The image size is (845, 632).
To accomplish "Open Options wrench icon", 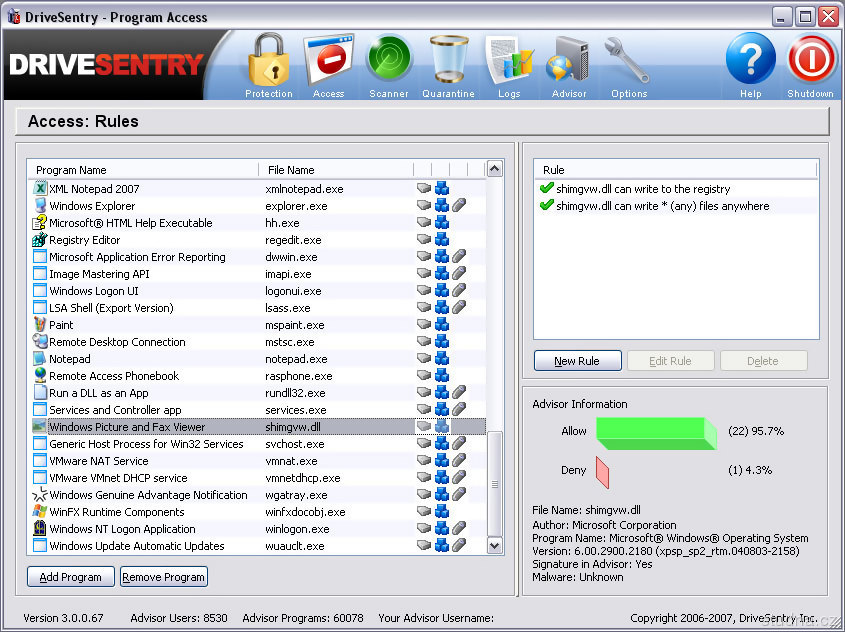I will coord(629,62).
